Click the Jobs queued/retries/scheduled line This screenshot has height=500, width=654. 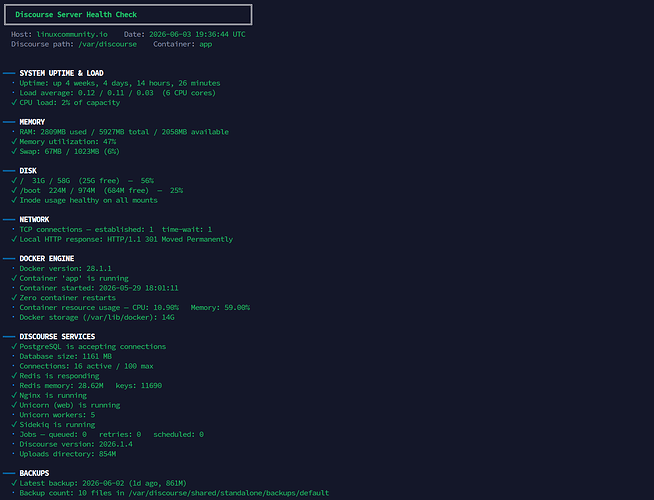(111, 435)
